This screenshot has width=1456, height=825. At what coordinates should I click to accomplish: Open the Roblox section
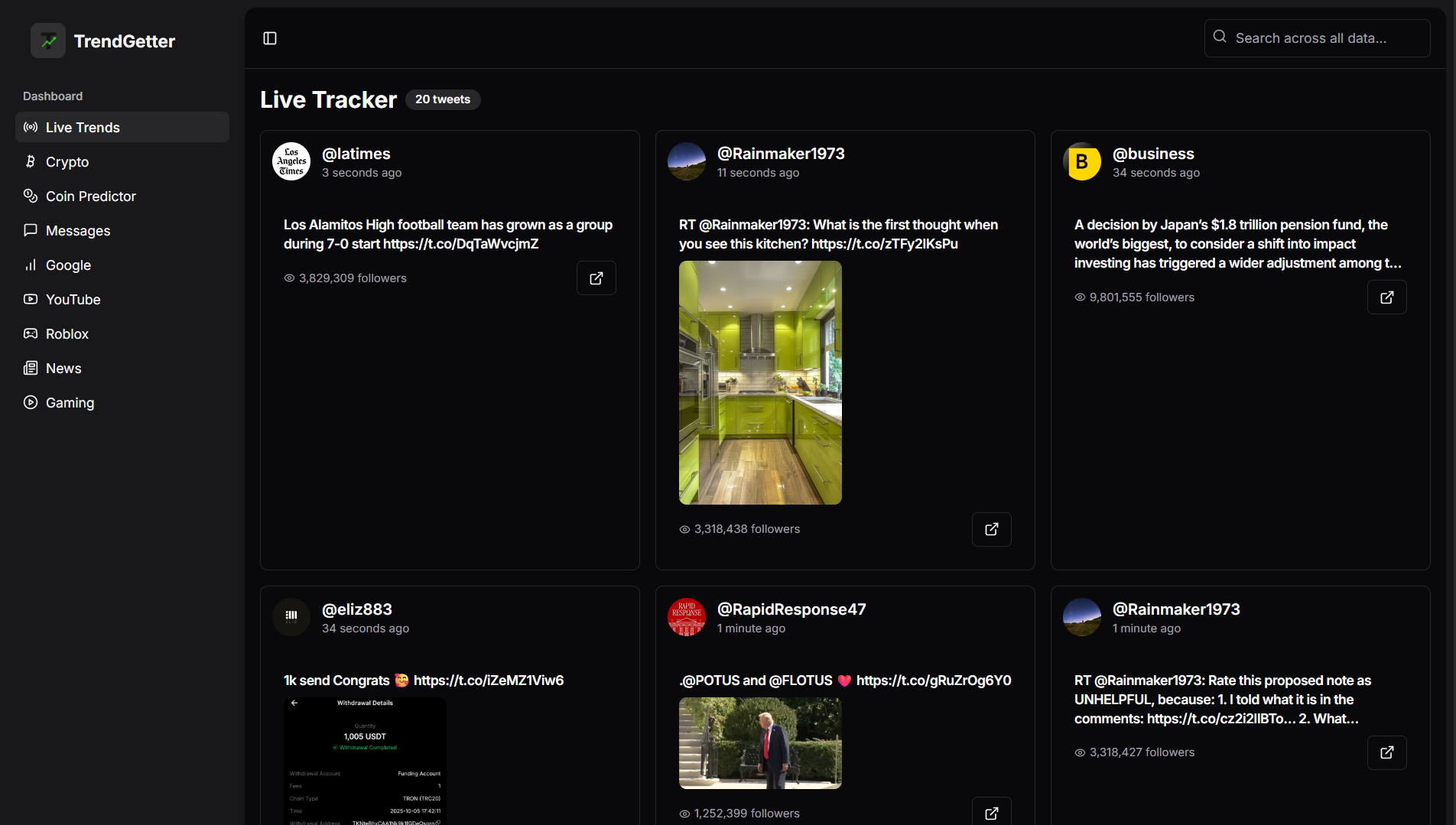67,334
